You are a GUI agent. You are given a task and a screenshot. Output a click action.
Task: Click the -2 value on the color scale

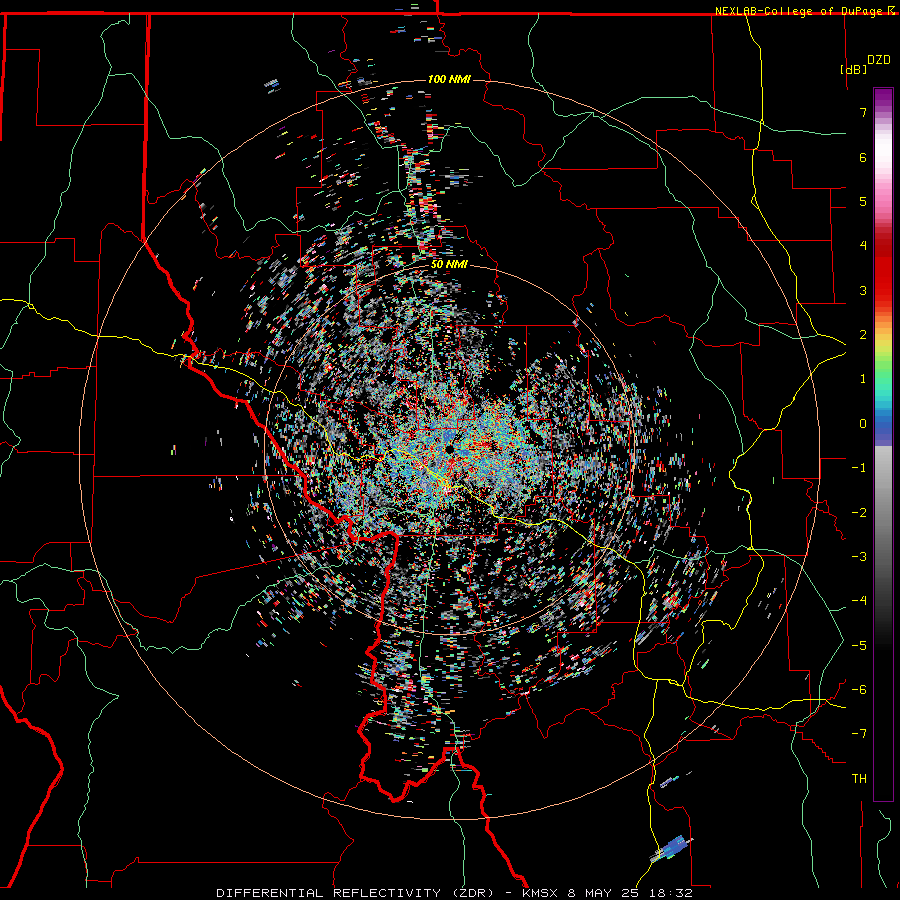click(859, 513)
